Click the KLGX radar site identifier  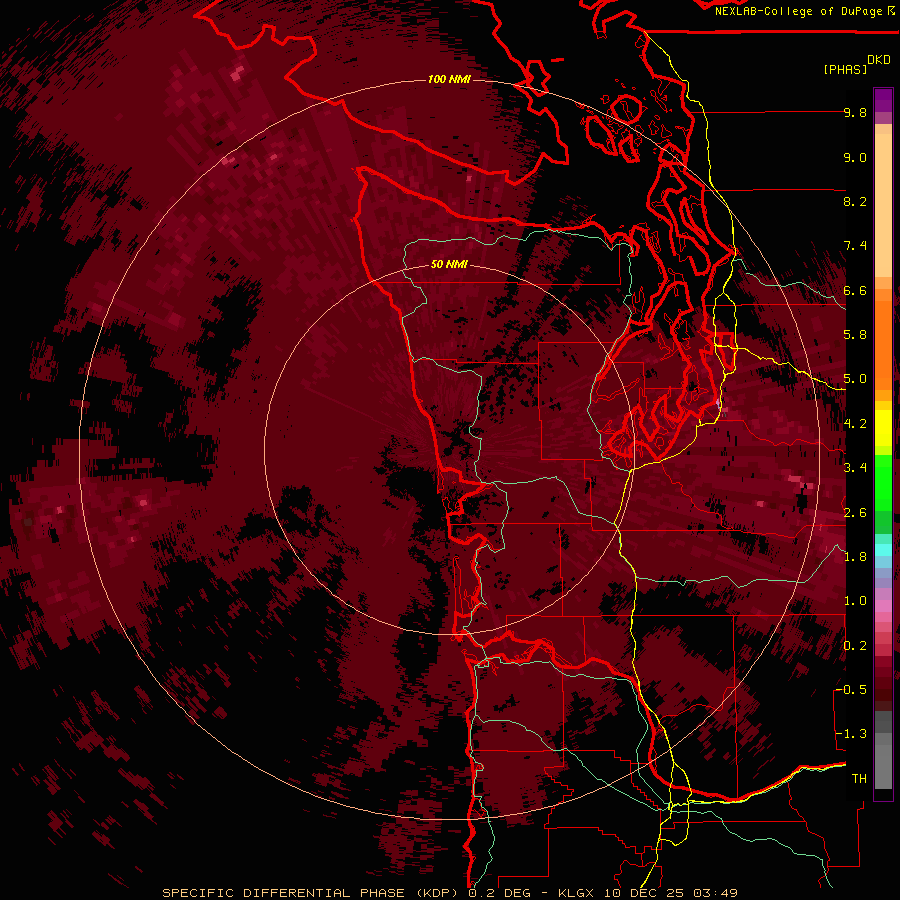coord(577,893)
